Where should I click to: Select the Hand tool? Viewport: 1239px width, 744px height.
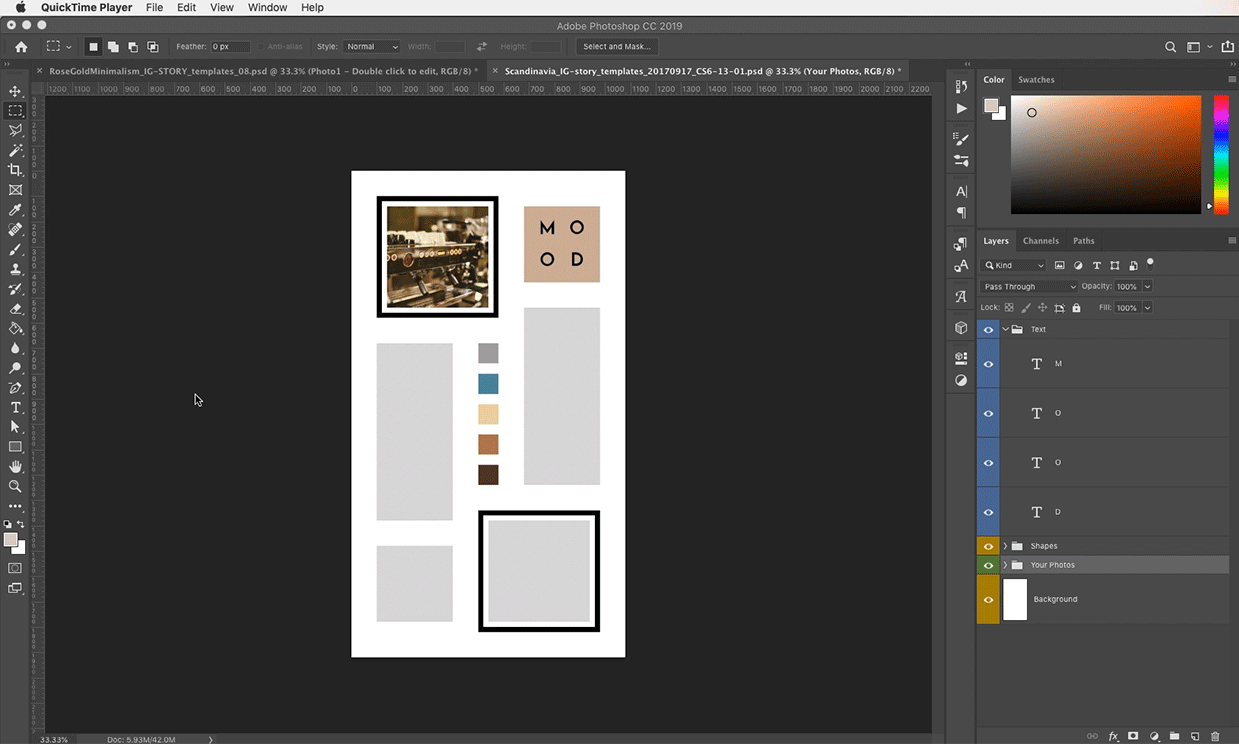[15, 467]
